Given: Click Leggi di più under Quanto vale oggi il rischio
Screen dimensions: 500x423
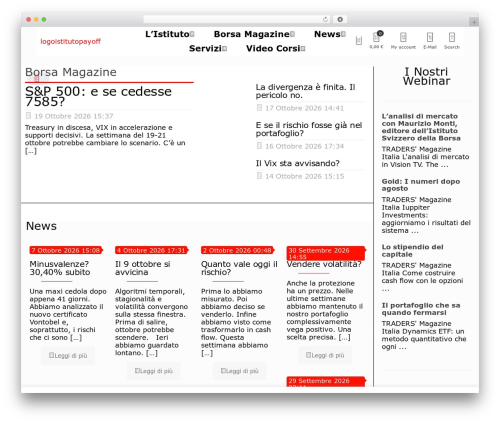Looking at the screenshot, I should coord(239,371).
